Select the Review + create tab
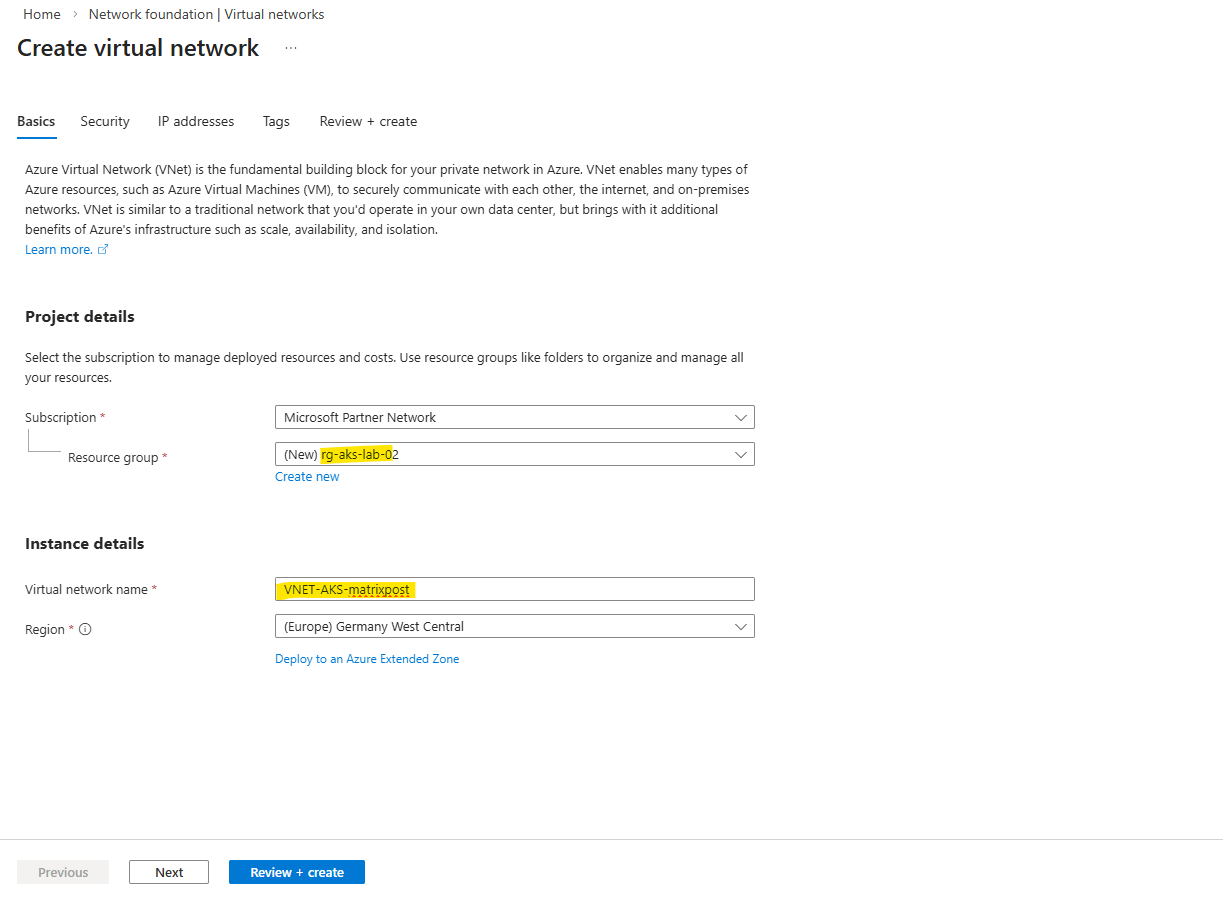Screen dimensions: 1223x900 click(x=368, y=121)
